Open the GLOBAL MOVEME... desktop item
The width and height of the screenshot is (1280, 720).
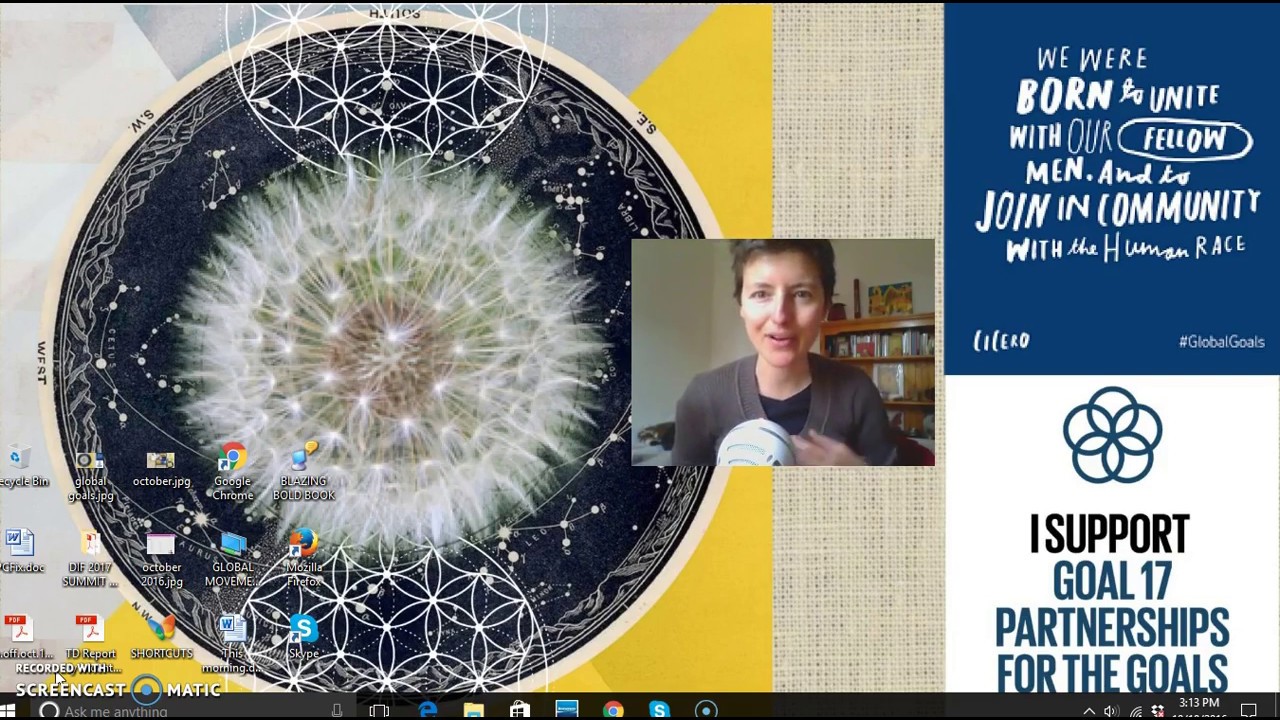(232, 559)
